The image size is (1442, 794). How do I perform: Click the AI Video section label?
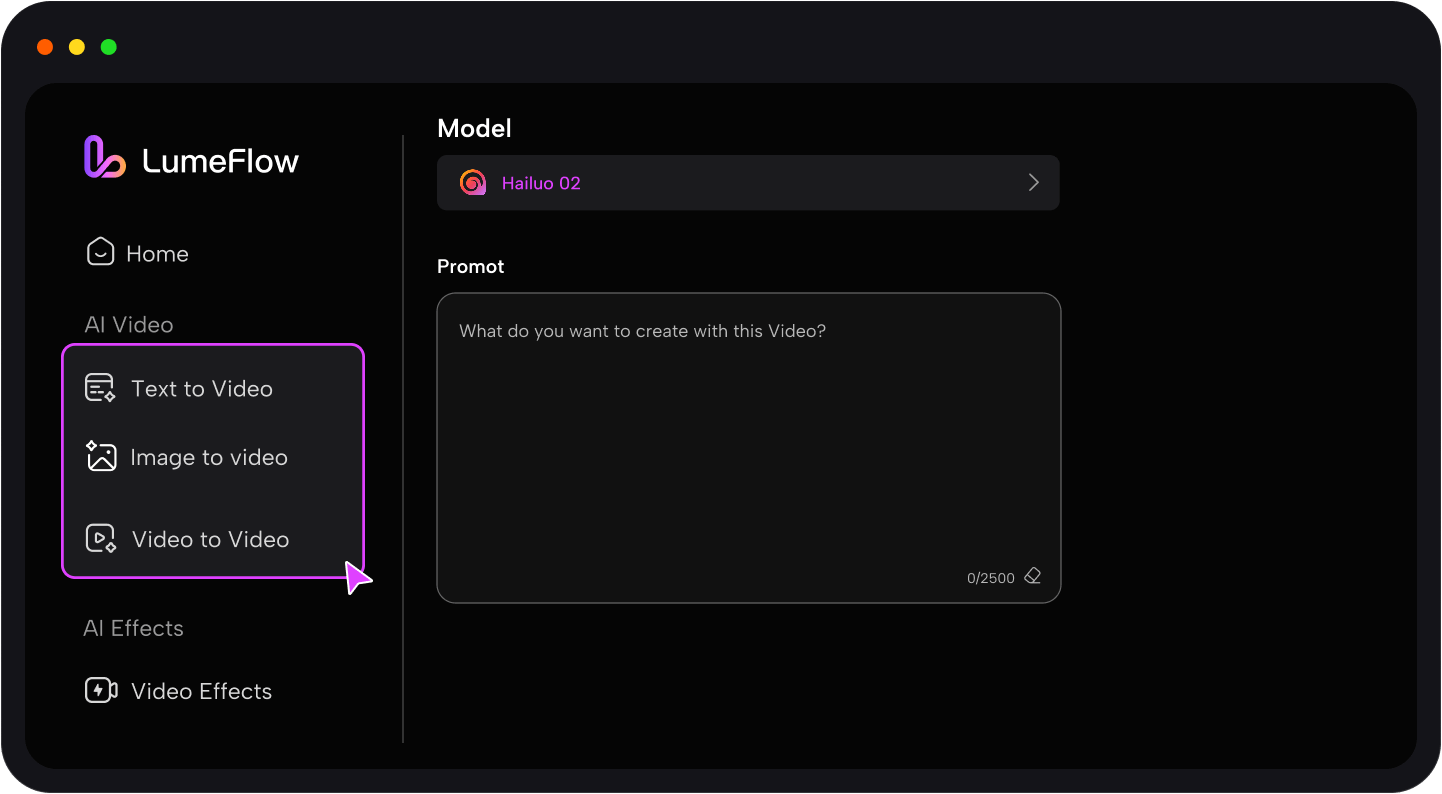(x=128, y=324)
